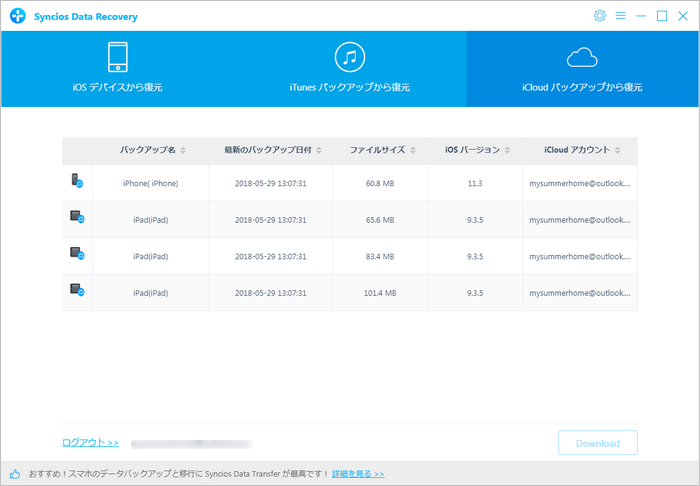Viewport: 700px width, 486px height.
Task: Click the iPhone row backup date cell
Action: (271, 183)
